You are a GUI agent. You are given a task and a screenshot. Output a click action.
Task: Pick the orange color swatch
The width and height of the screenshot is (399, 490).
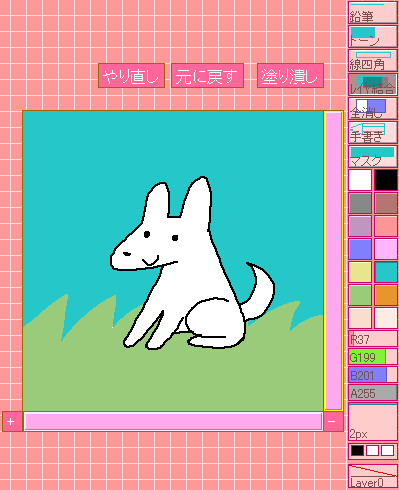[386, 295]
